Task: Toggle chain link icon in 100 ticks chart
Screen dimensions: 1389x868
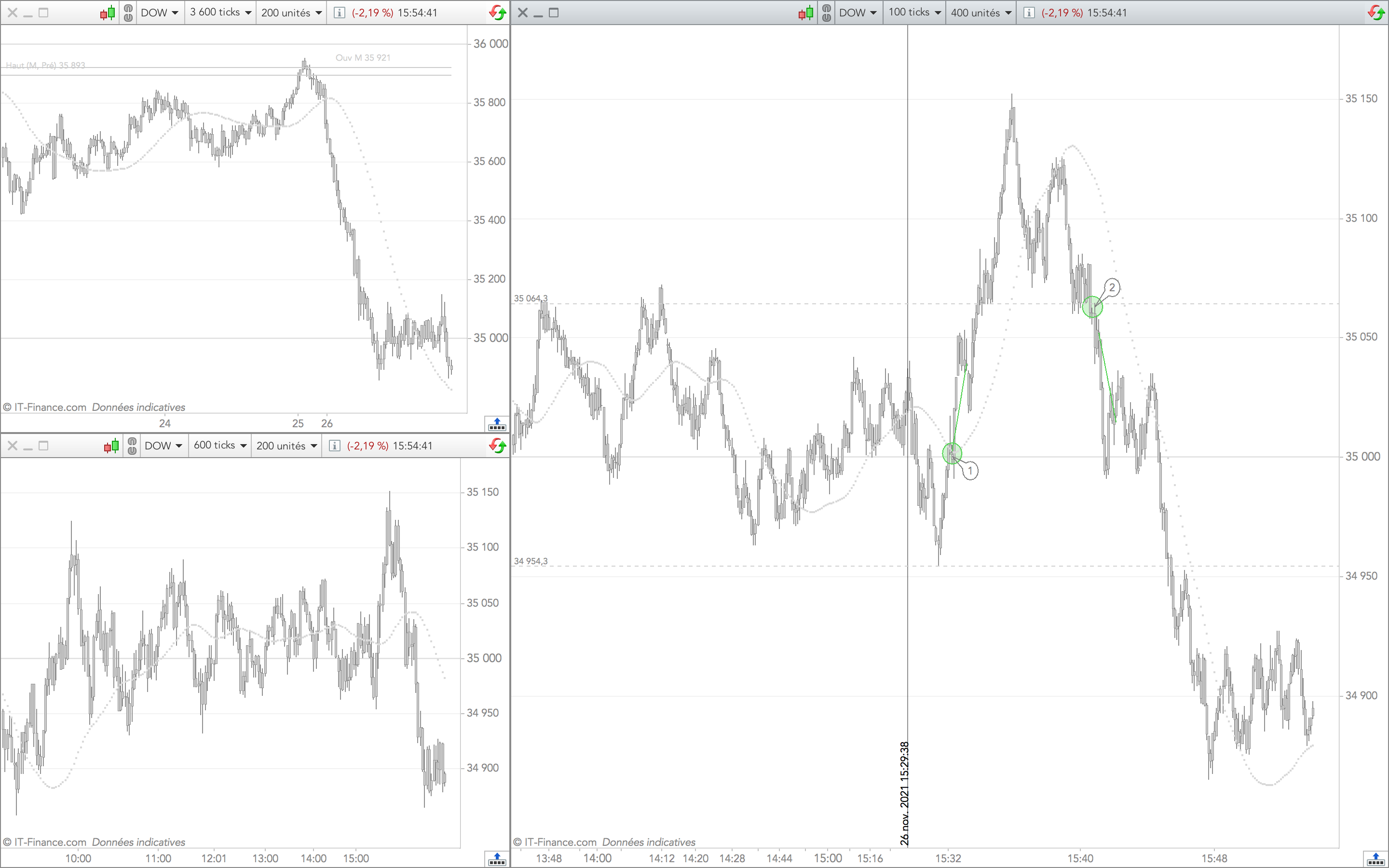Action: (x=827, y=13)
